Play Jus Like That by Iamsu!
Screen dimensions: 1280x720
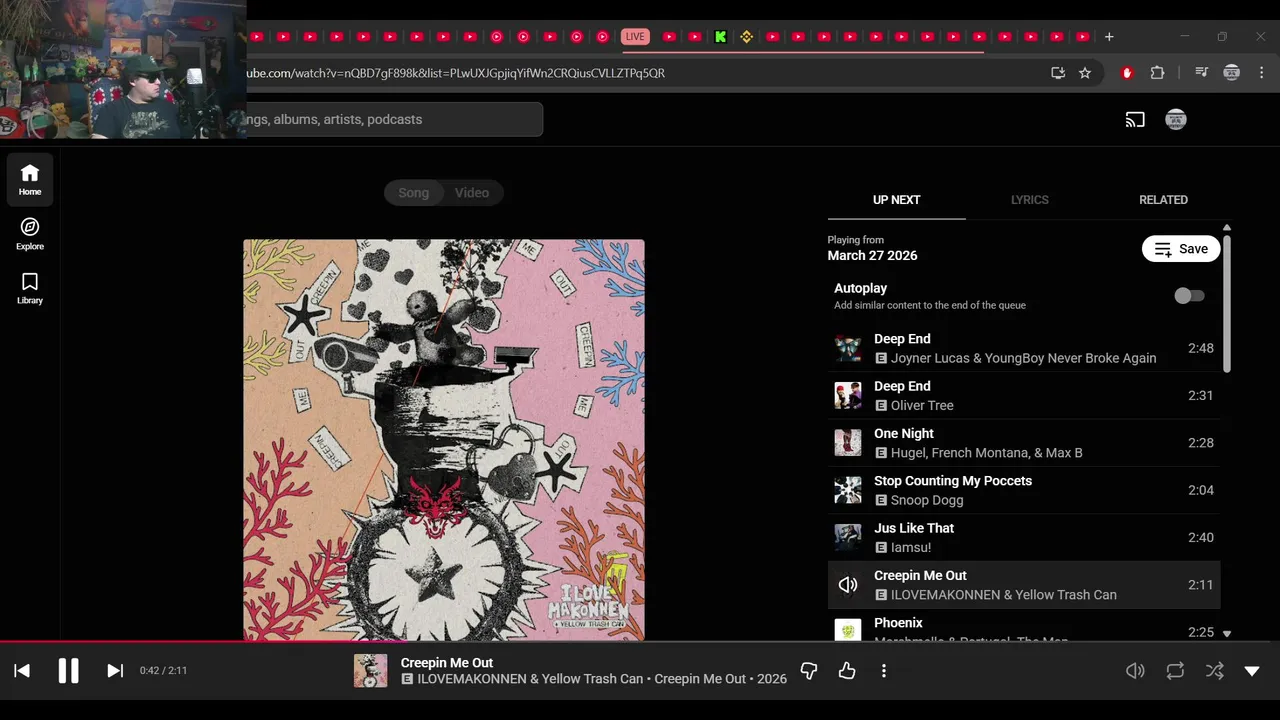pos(1024,538)
